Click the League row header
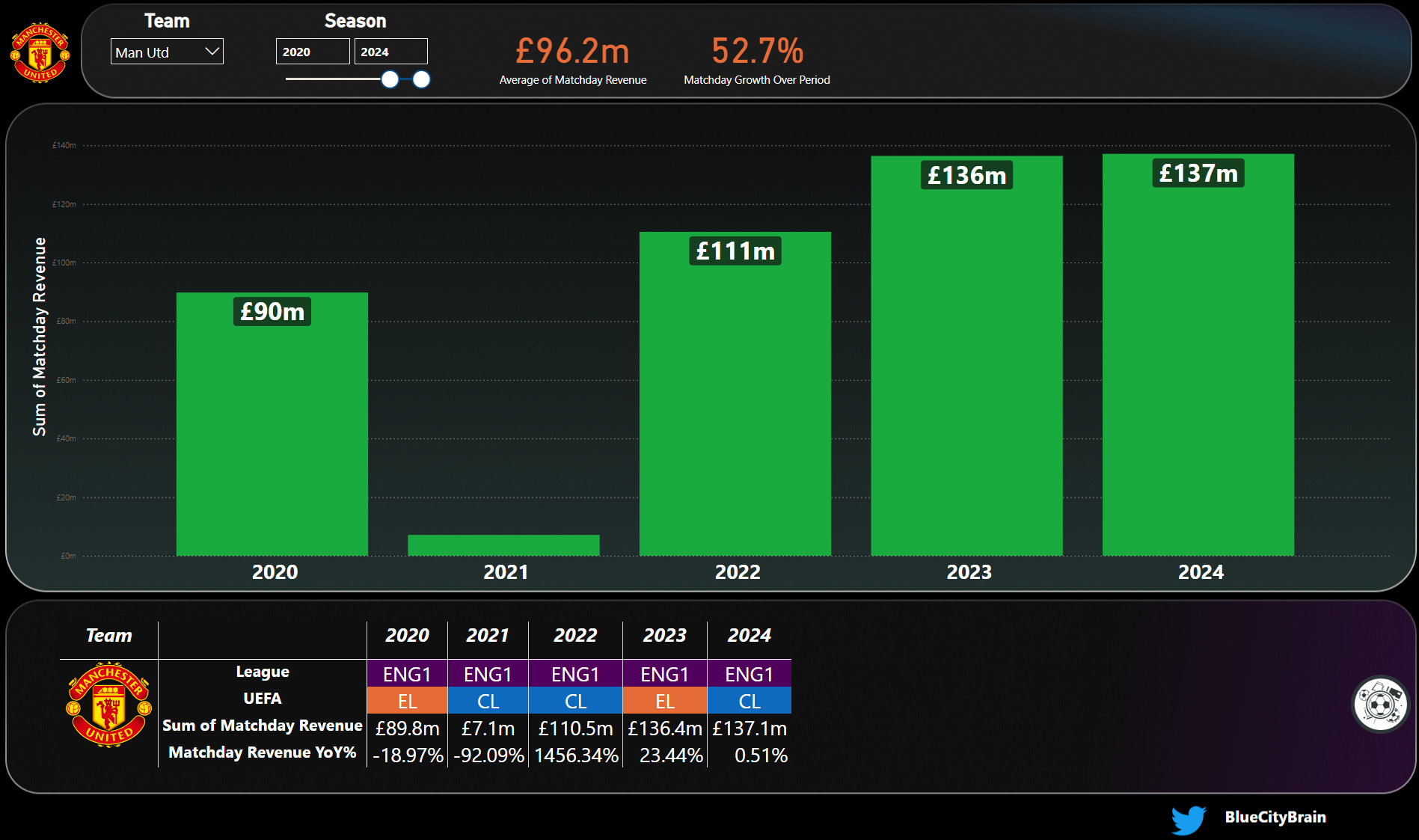 pyautogui.click(x=263, y=672)
